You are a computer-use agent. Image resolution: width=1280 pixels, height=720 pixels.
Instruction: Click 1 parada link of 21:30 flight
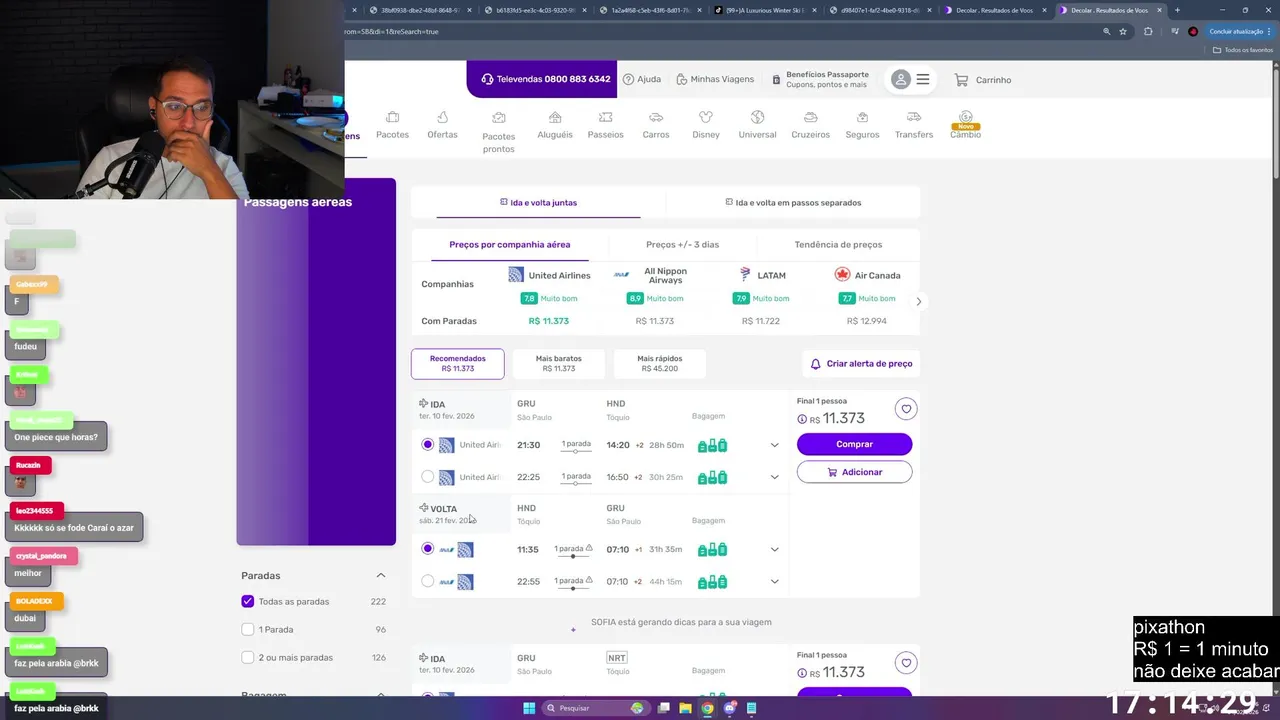click(576, 443)
